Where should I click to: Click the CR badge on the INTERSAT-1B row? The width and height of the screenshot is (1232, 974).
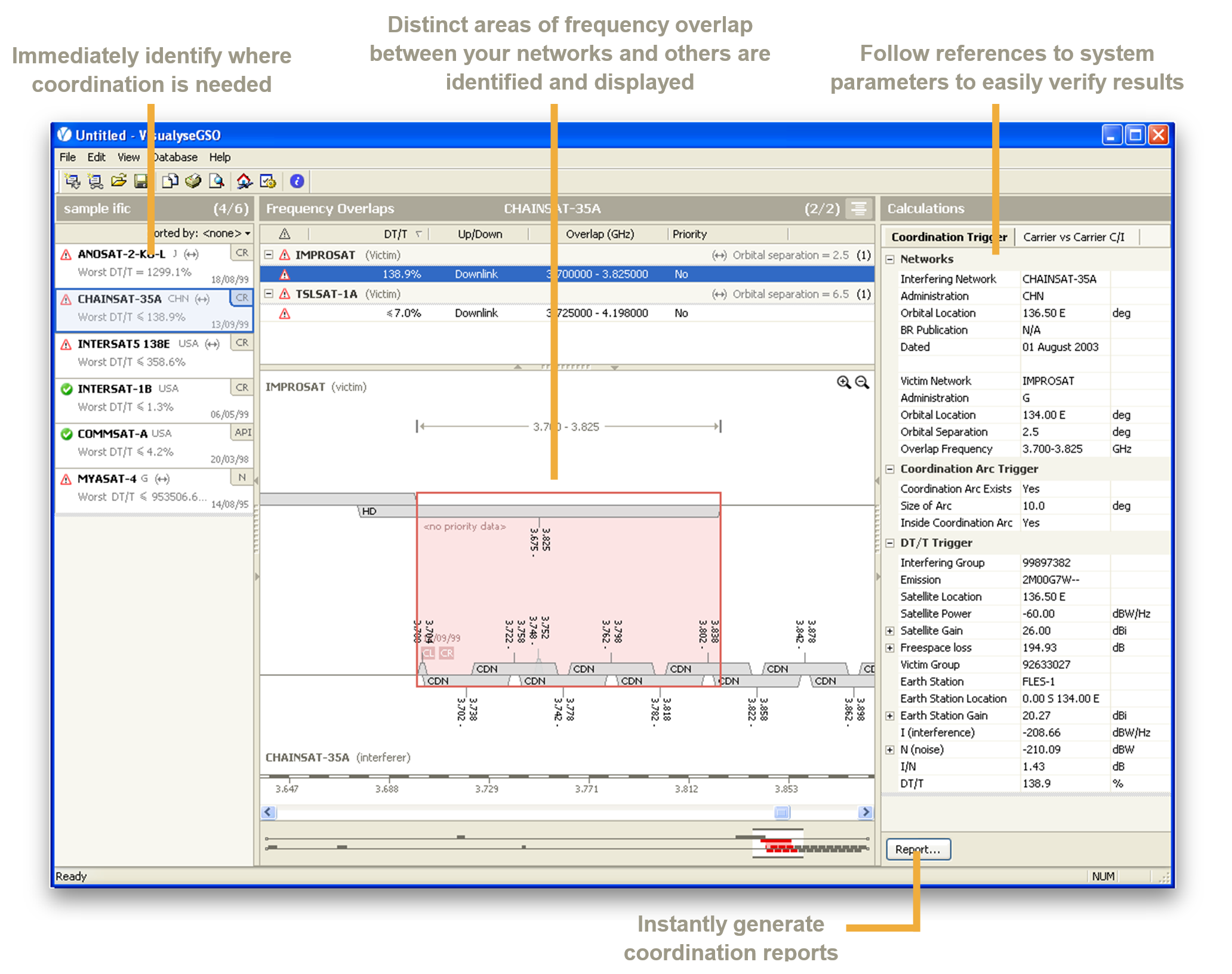[x=242, y=388]
